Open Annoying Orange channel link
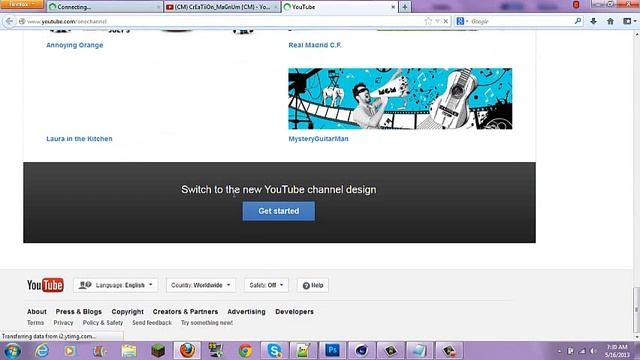 pyautogui.click(x=75, y=45)
